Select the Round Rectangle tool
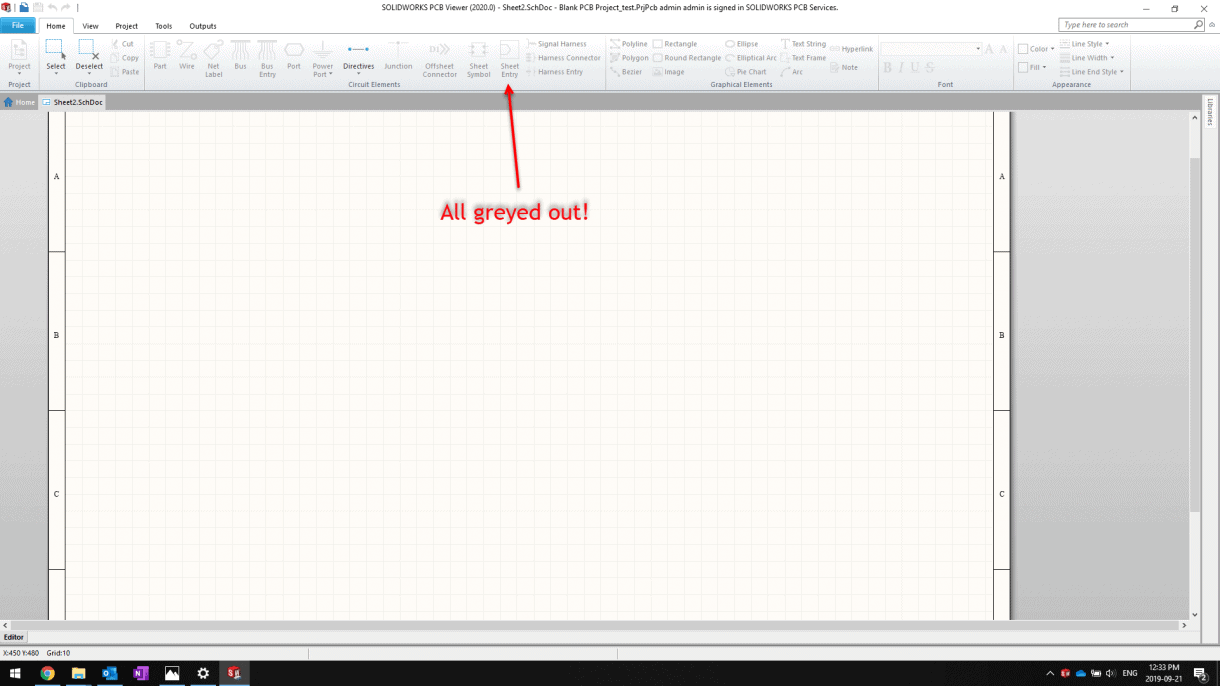1220x686 pixels. 687,58
